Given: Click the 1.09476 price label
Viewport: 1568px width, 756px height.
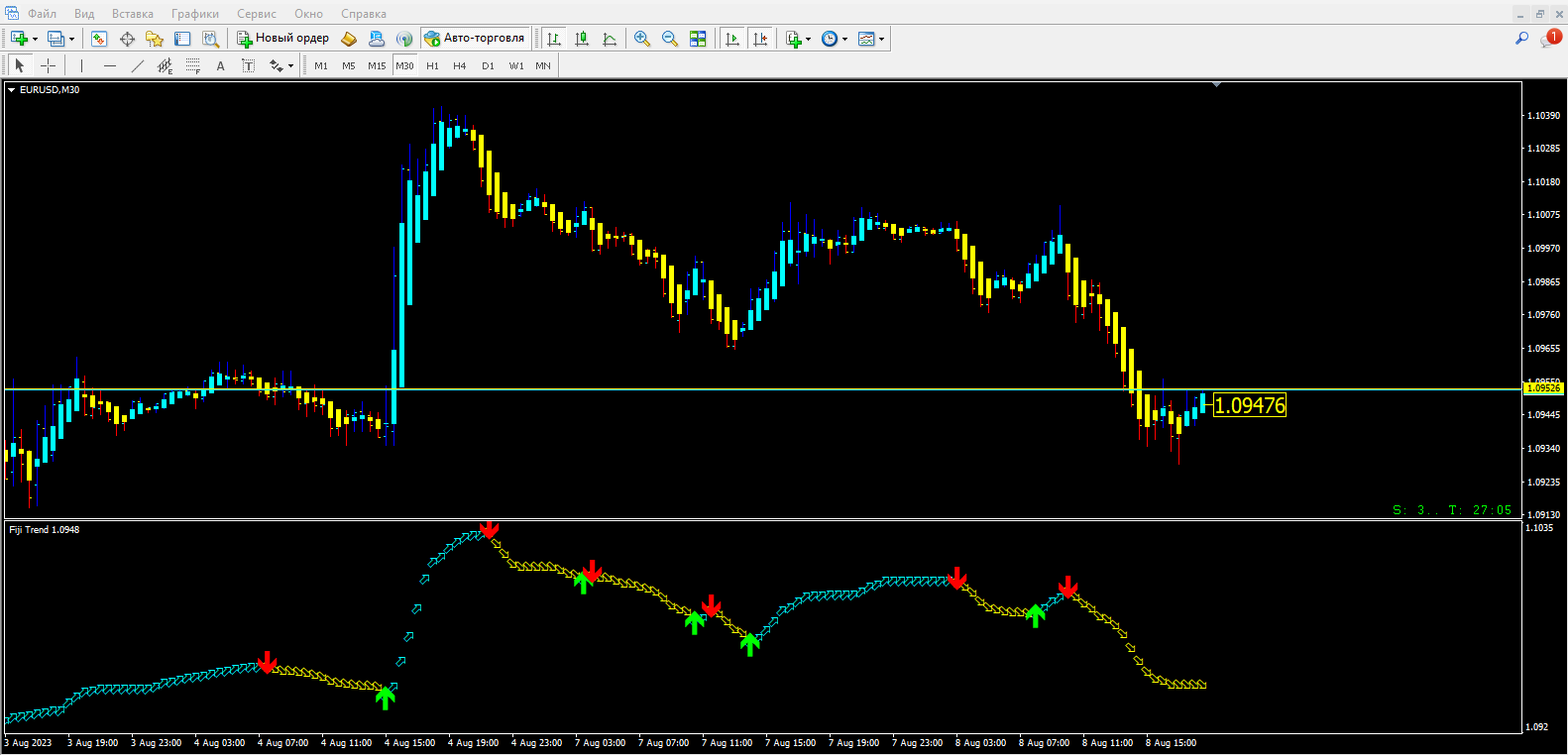Looking at the screenshot, I should (1250, 405).
